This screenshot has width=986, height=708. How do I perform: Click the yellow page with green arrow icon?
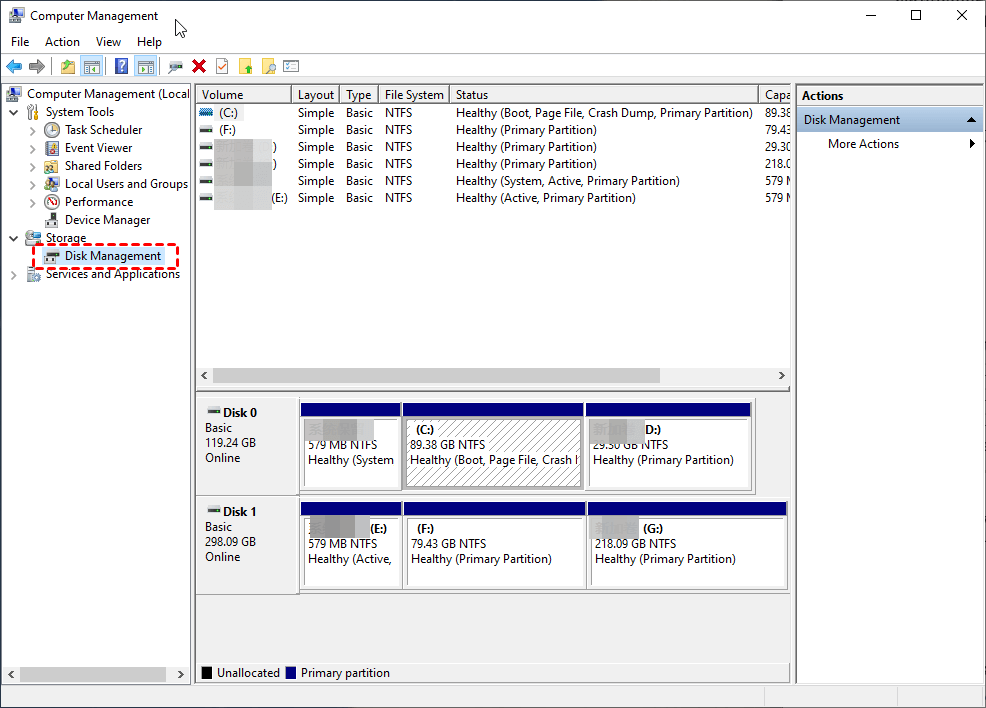245,66
